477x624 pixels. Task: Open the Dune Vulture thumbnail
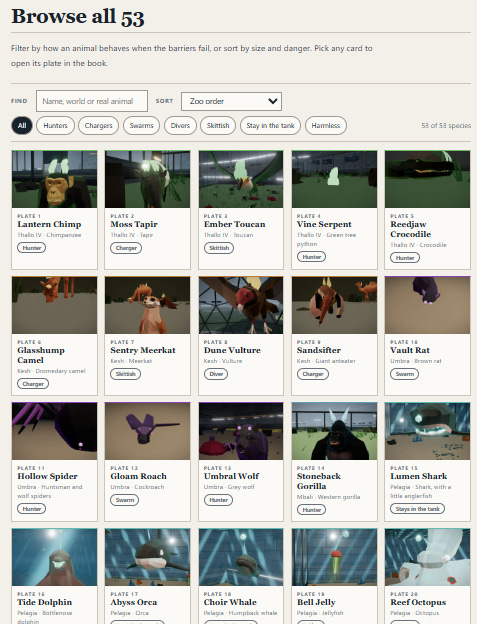[241, 305]
